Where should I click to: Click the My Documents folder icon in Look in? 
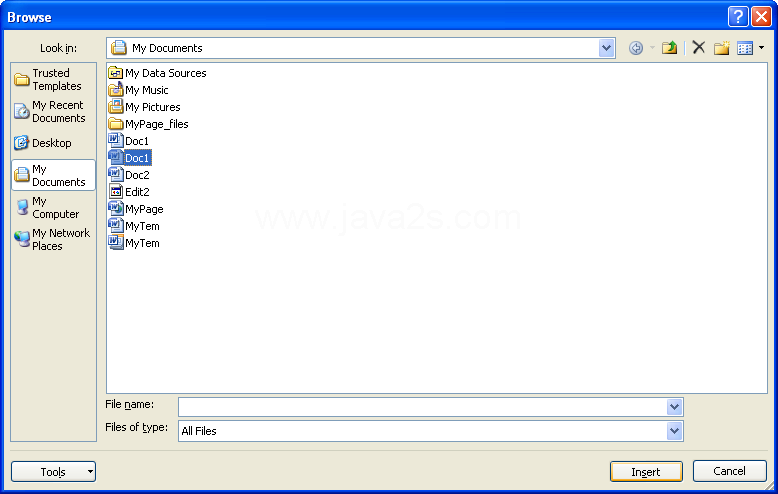point(119,48)
